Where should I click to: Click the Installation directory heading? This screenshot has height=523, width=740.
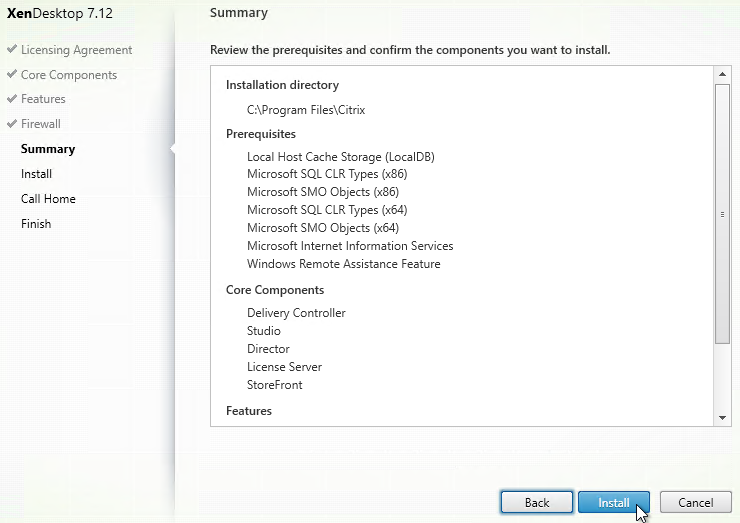(x=282, y=85)
